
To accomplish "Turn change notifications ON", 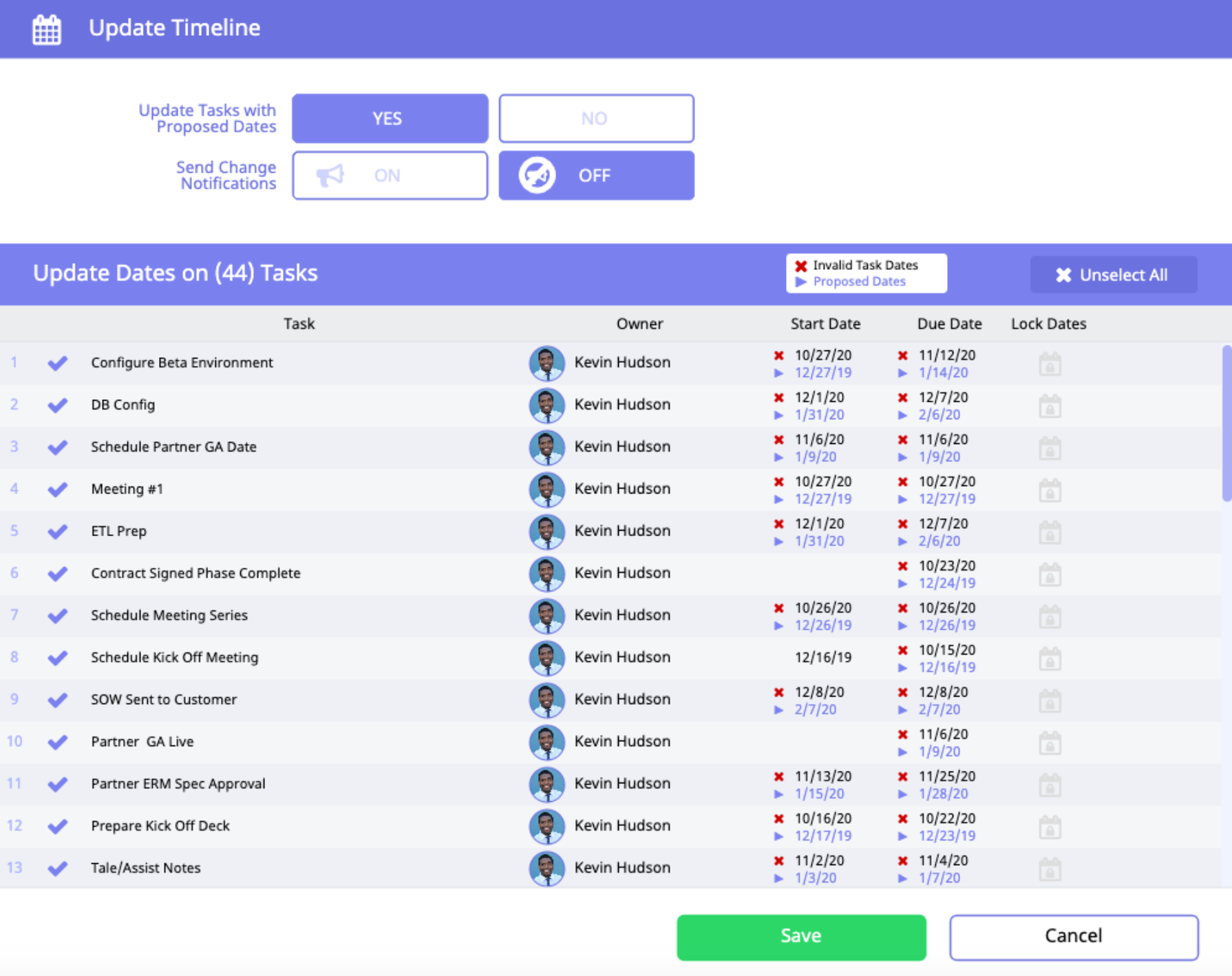I will coord(390,176).
